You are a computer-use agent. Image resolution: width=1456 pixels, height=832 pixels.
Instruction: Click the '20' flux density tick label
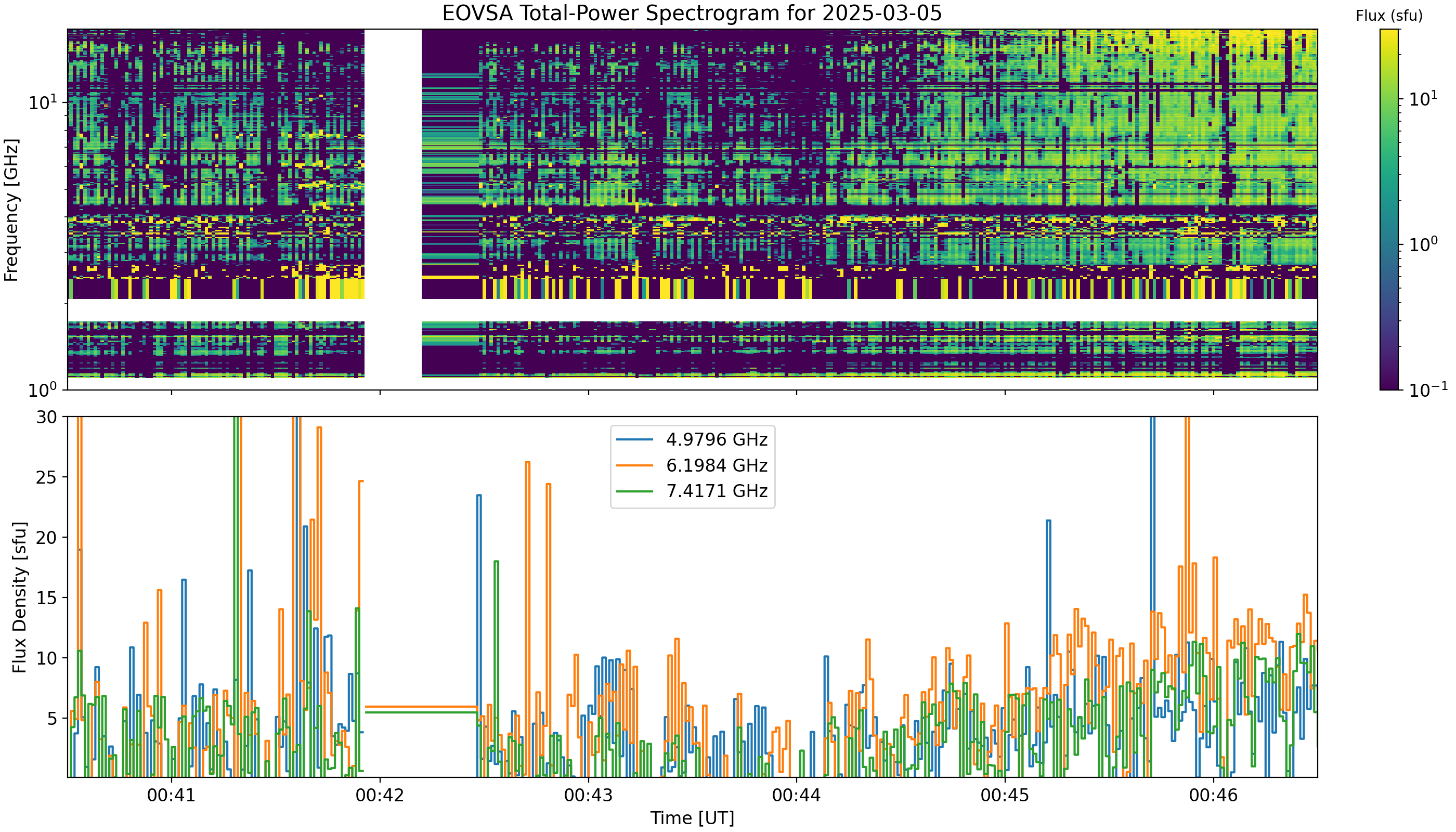[47, 538]
